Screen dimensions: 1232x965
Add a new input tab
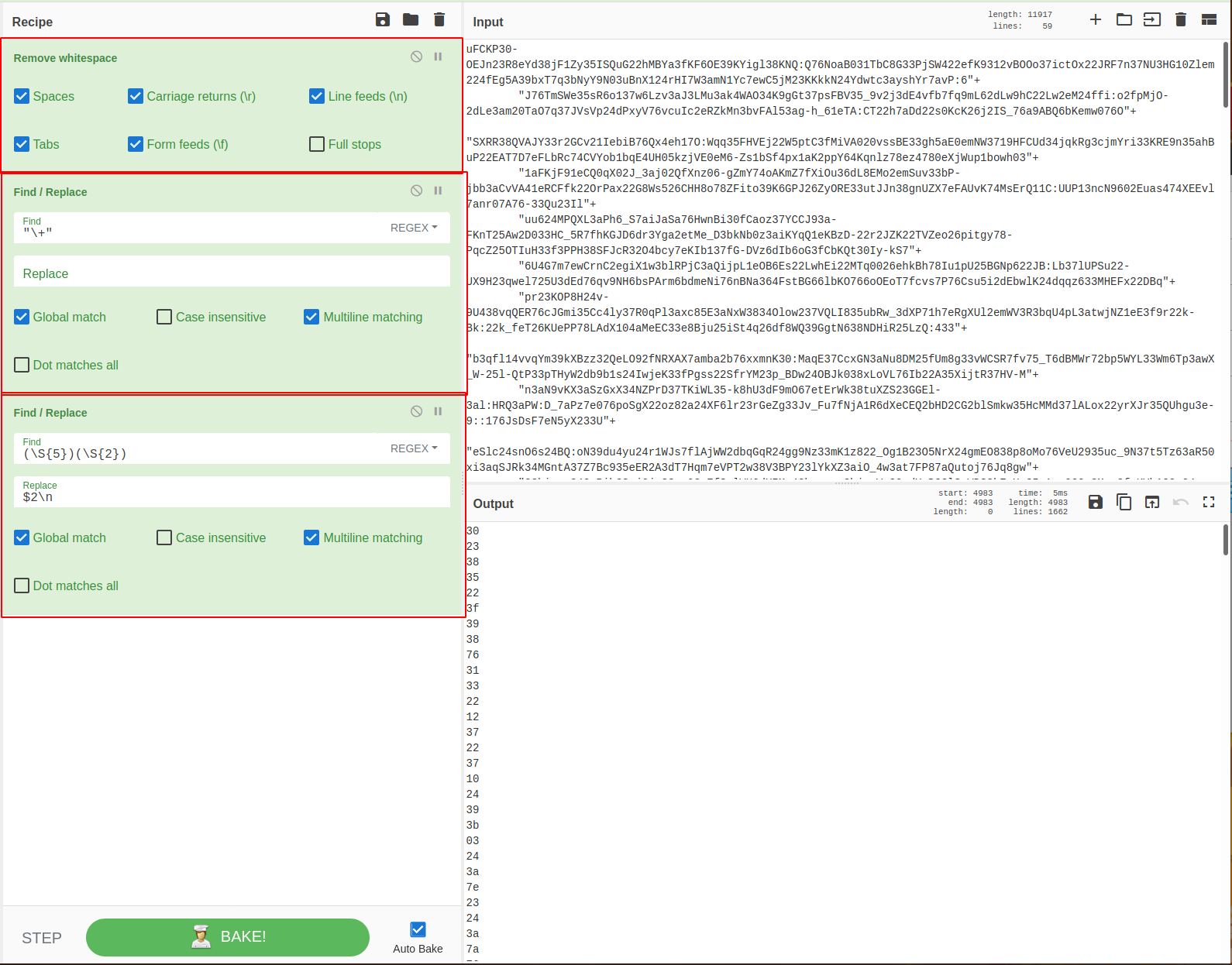(x=1096, y=20)
